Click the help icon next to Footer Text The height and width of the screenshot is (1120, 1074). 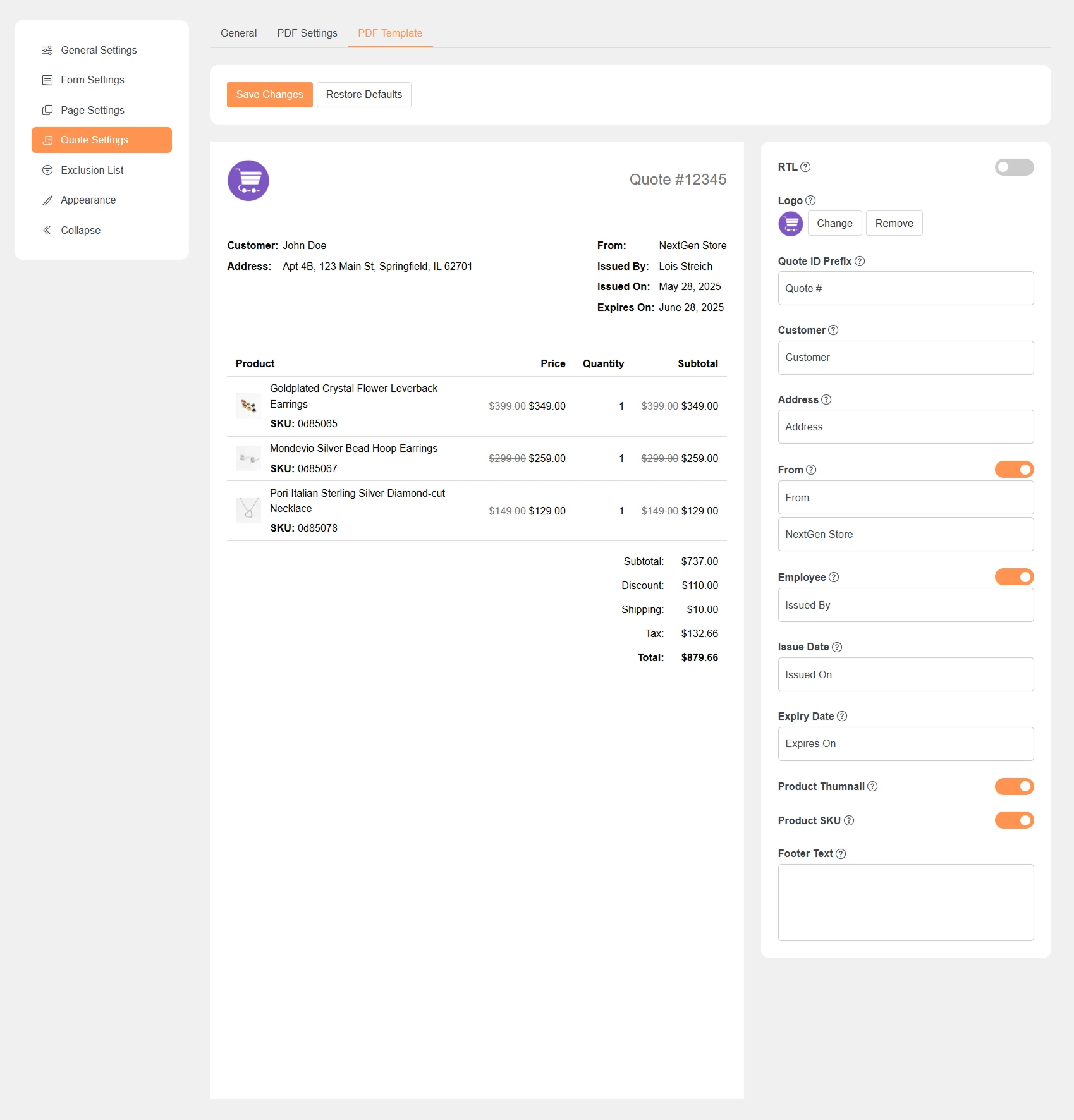[x=841, y=853]
